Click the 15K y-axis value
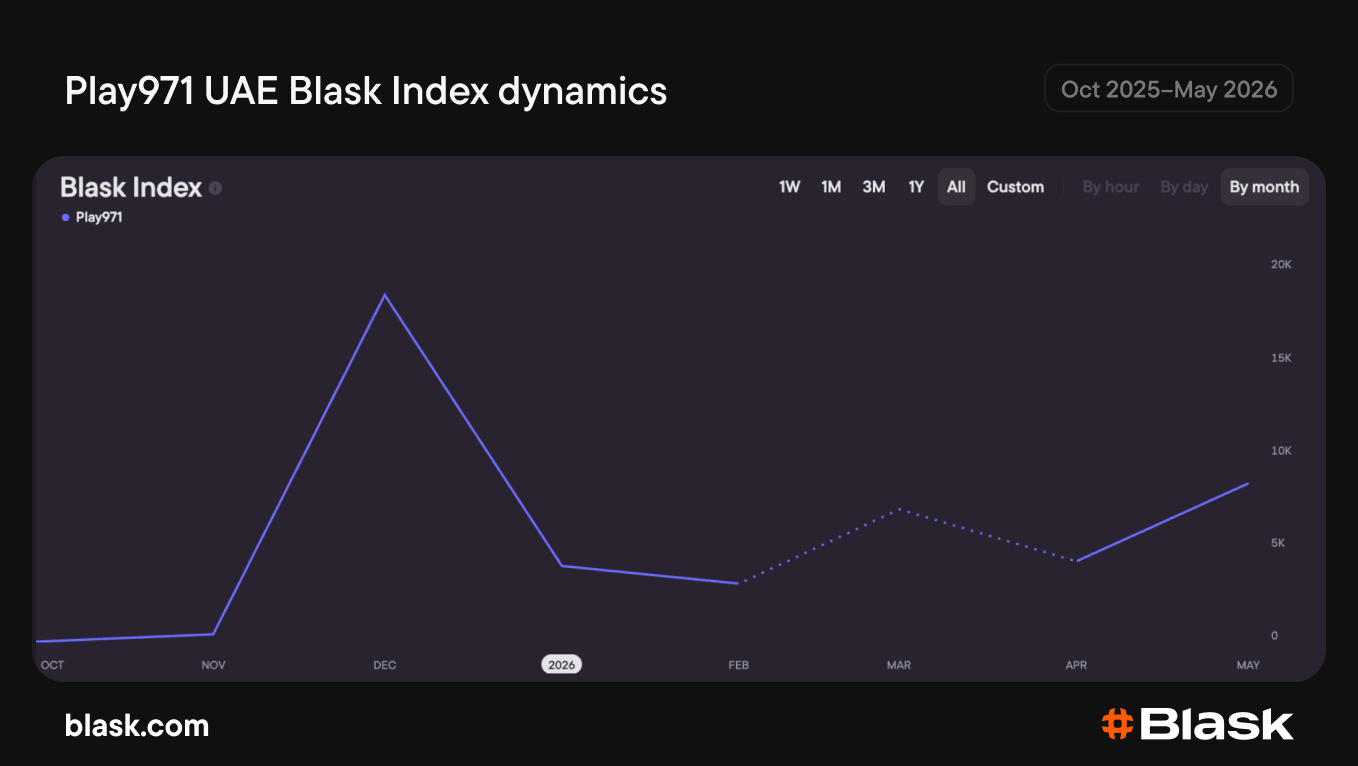 point(1281,358)
